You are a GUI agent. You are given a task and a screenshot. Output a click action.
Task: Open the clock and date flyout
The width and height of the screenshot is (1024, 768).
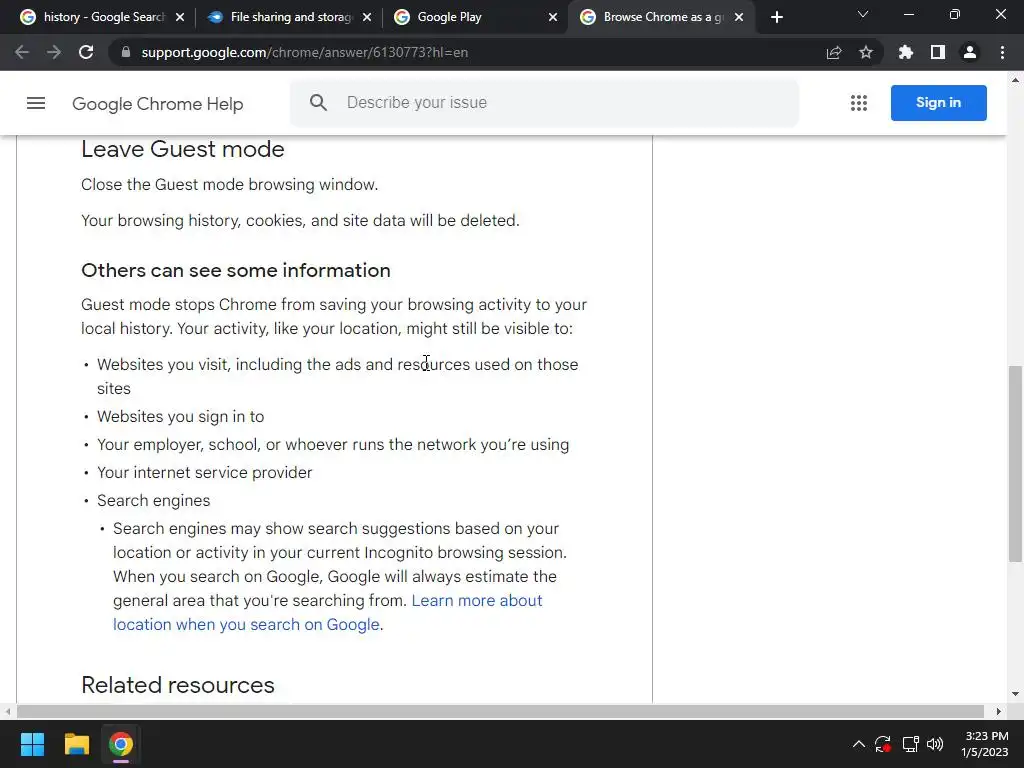click(x=985, y=744)
